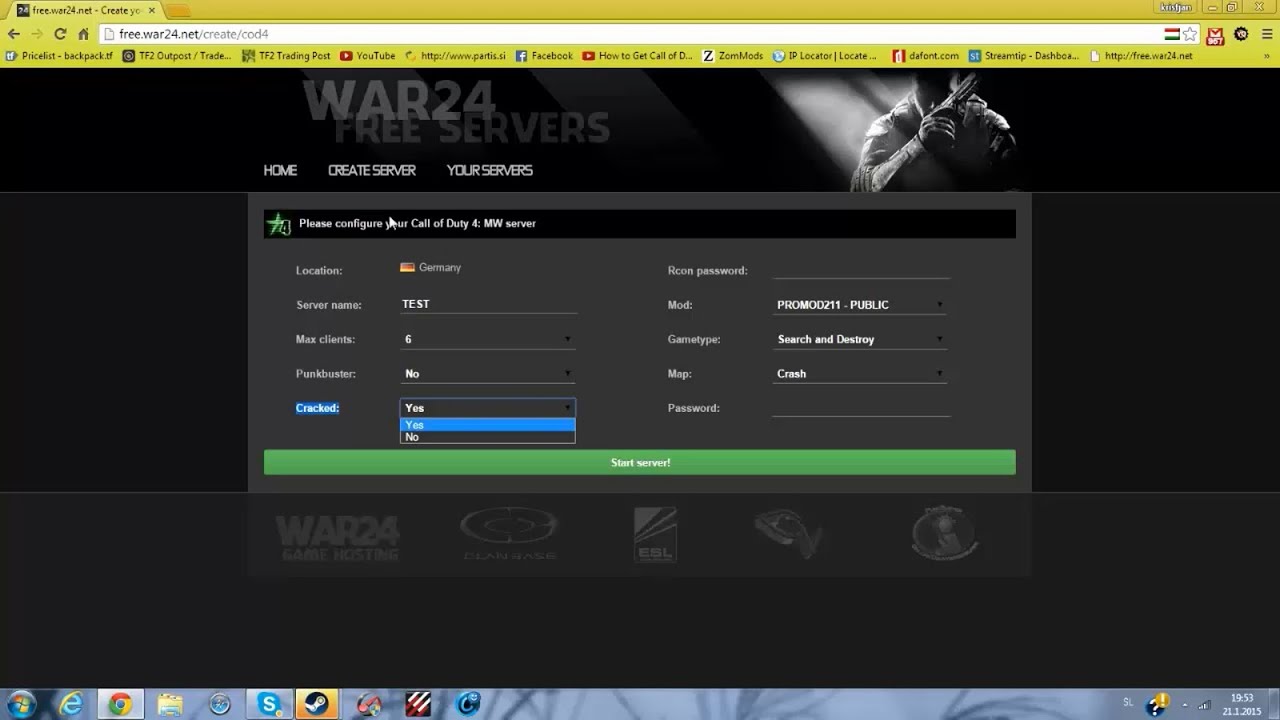Open the Map dropdown showing Crash
This screenshot has width=1280, height=720.
[860, 373]
